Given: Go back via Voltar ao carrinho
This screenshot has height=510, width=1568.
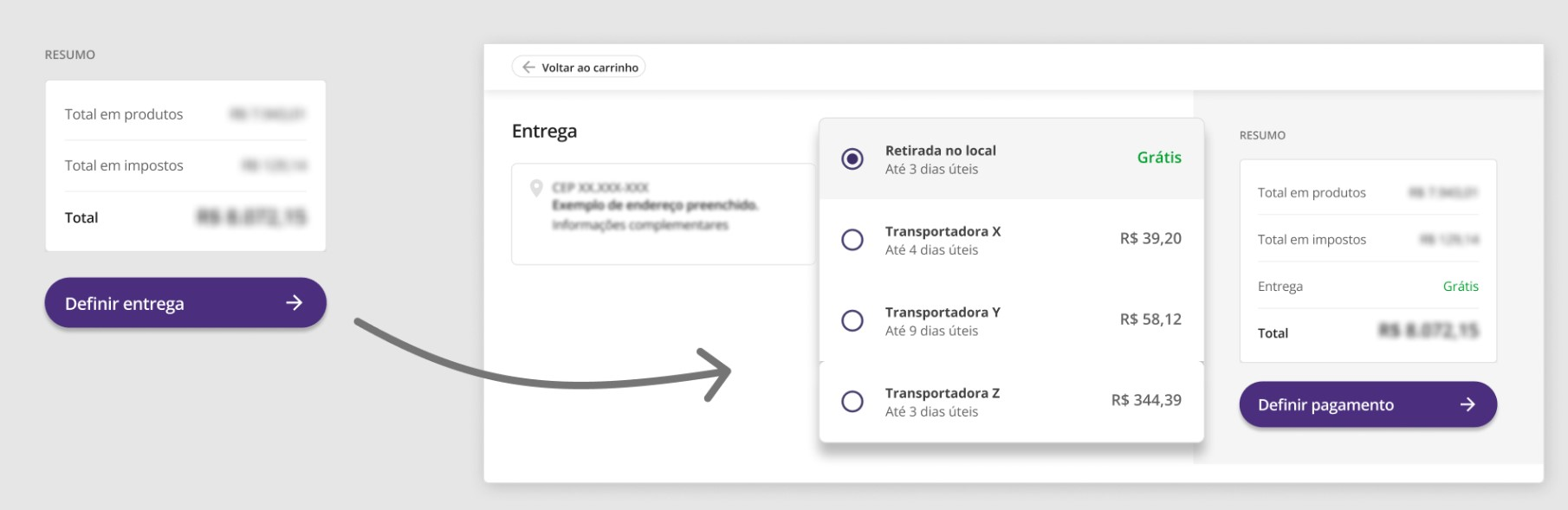Looking at the screenshot, I should pyautogui.click(x=589, y=68).
